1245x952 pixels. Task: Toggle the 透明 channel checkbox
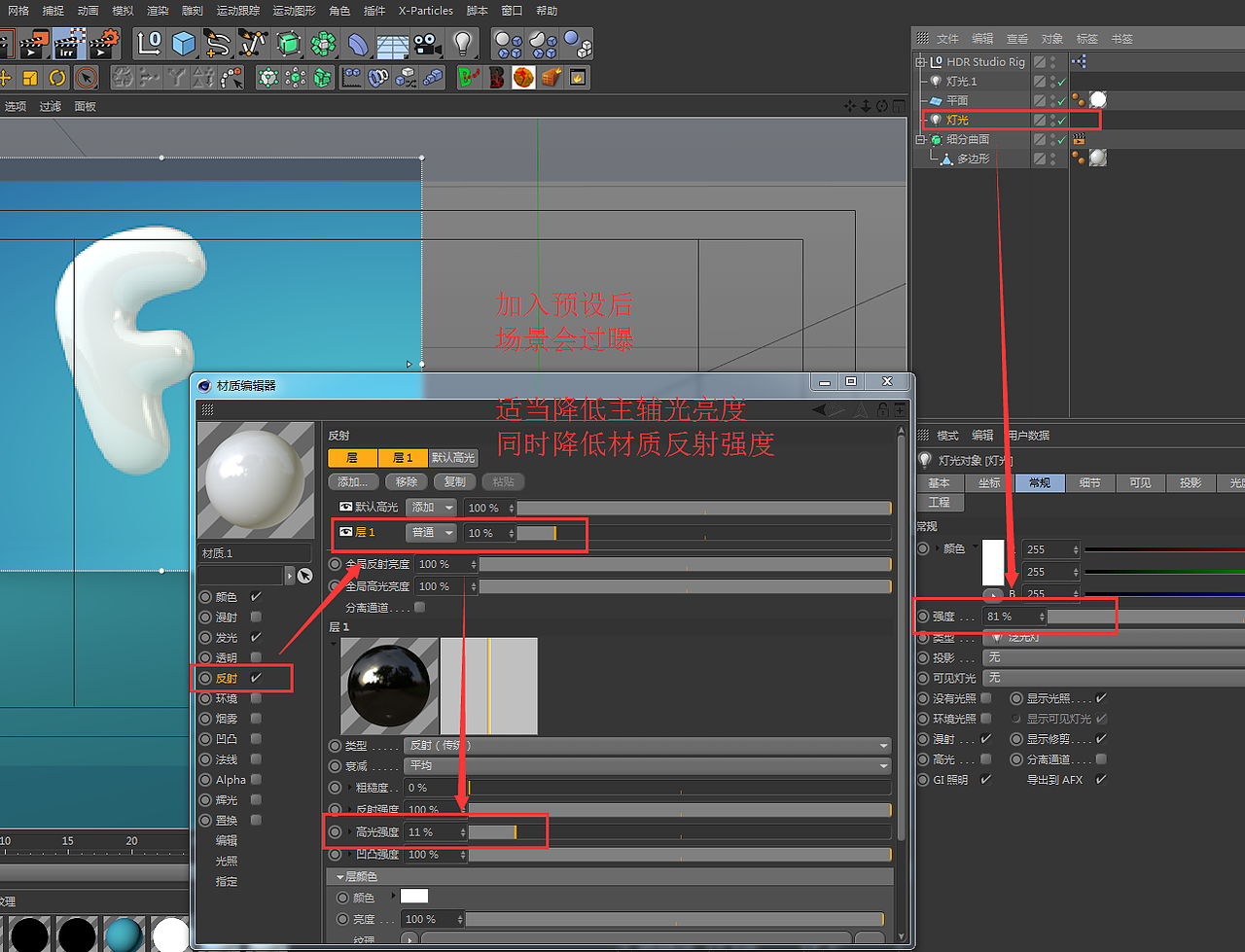pos(256,657)
